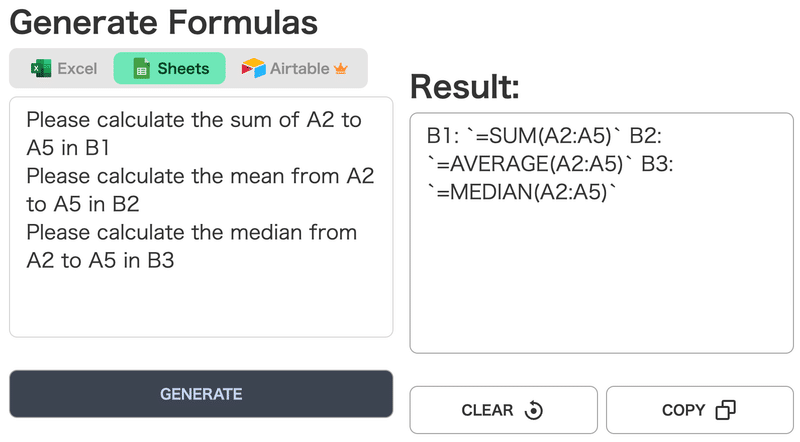Click inside the Result output box

(x=602, y=233)
